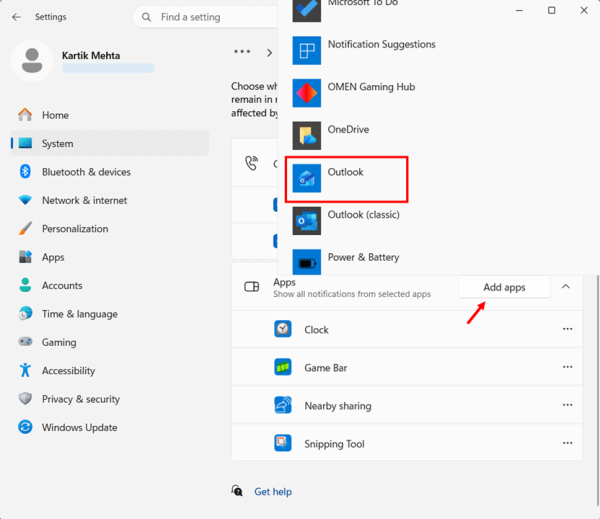The image size is (600, 519).
Task: Click inside the Find a setting box
Action: click(205, 17)
